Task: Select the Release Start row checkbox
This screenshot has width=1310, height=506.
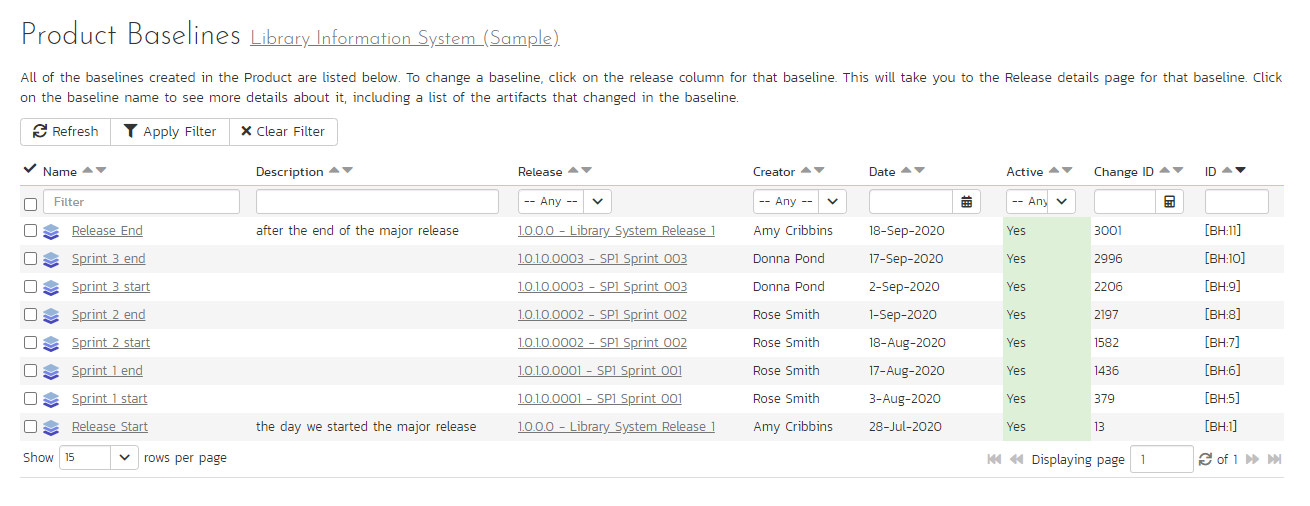Action: pyautogui.click(x=30, y=427)
